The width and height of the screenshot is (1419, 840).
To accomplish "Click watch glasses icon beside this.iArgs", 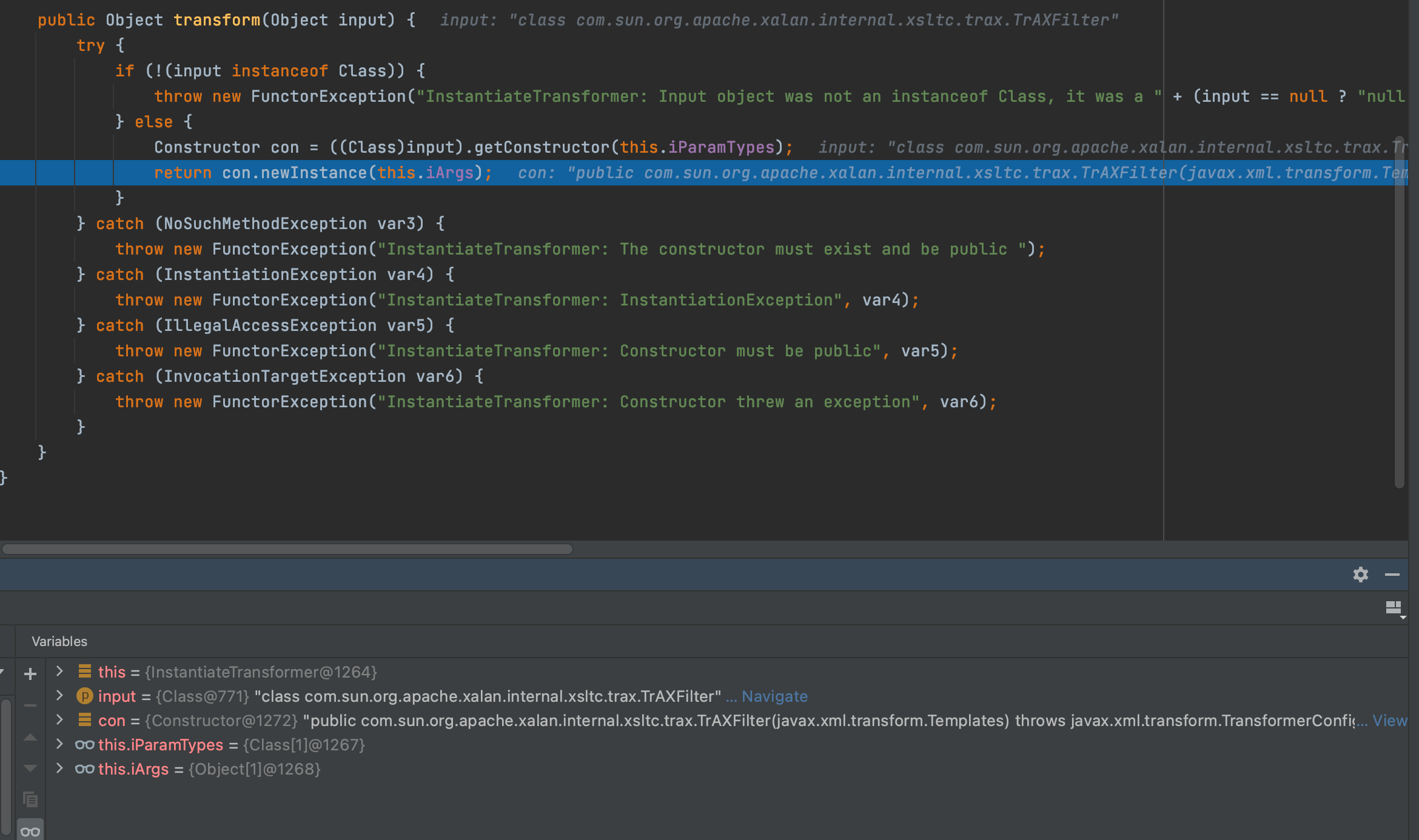I will click(84, 768).
